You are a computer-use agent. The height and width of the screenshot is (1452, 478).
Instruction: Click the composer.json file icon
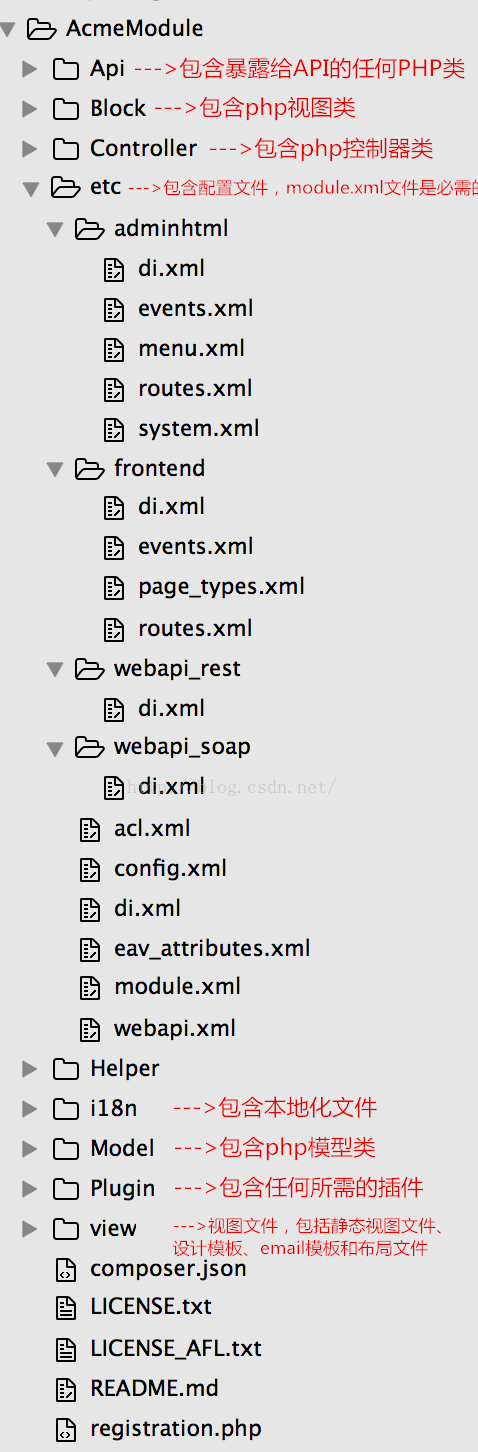point(65,1269)
